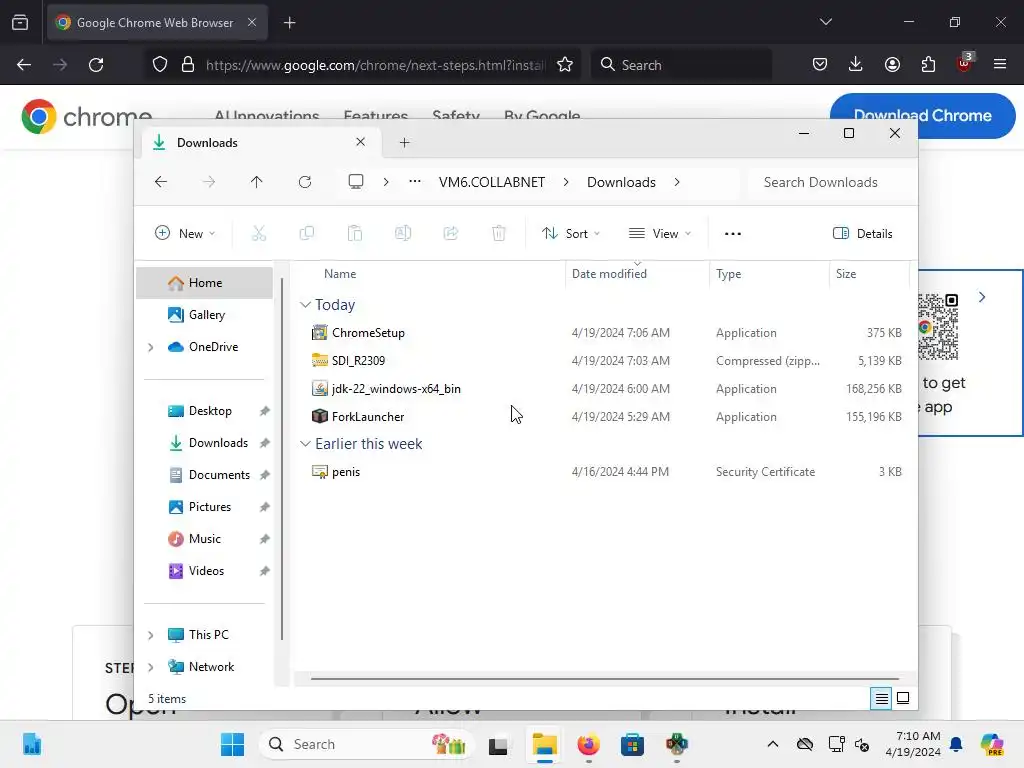The width and height of the screenshot is (1024, 768).
Task: Reload the page in the browser
Action: [96, 65]
